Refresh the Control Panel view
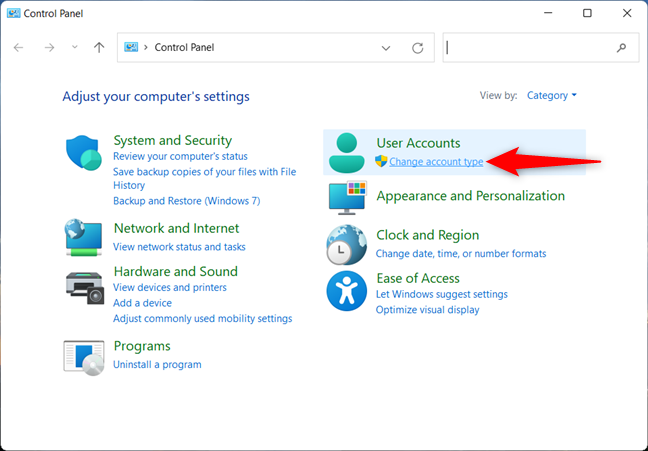The image size is (648, 451). (417, 48)
